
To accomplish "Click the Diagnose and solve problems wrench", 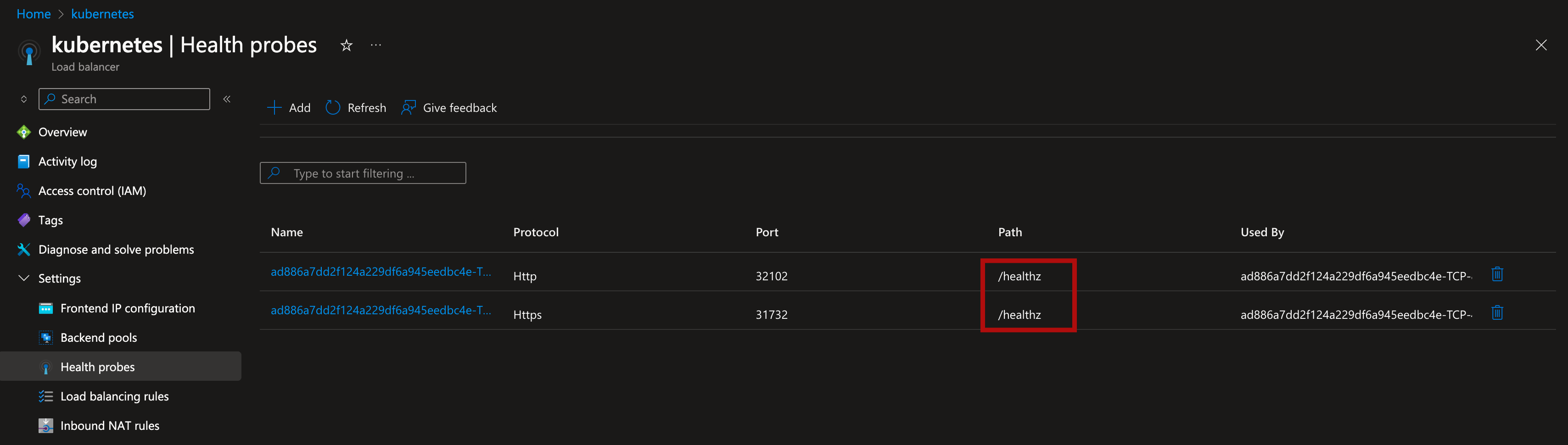I will 23,249.
